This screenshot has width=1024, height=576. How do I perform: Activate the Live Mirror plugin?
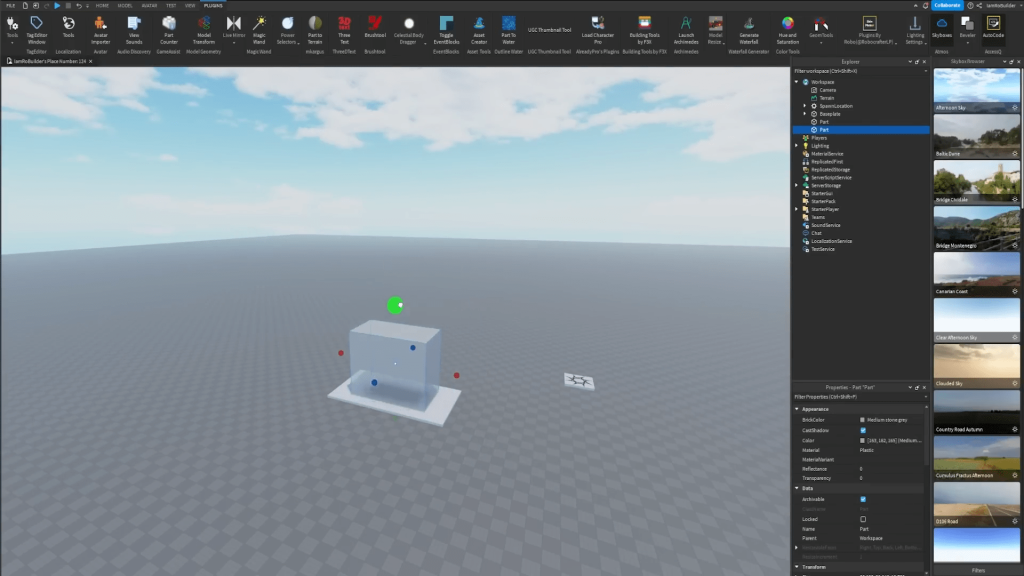[x=234, y=29]
